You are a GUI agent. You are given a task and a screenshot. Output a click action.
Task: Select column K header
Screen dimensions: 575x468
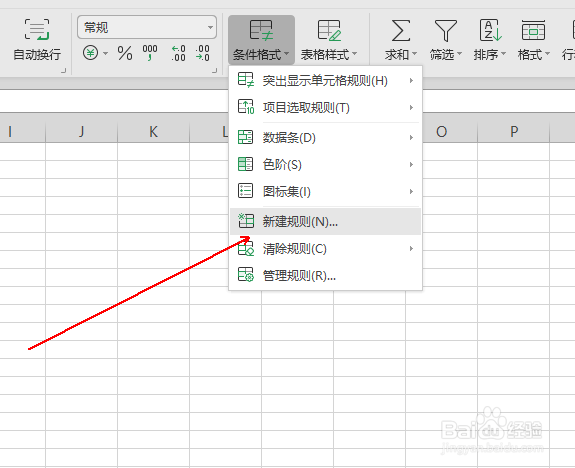tap(153, 131)
